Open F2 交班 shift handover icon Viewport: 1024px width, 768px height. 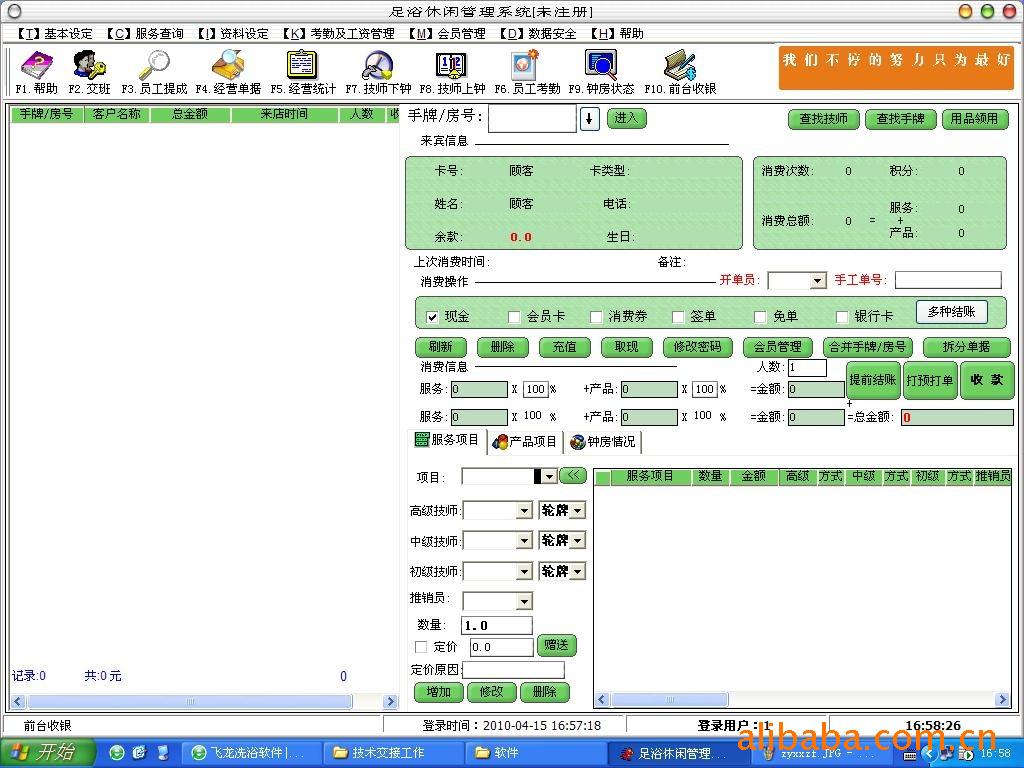[89, 67]
